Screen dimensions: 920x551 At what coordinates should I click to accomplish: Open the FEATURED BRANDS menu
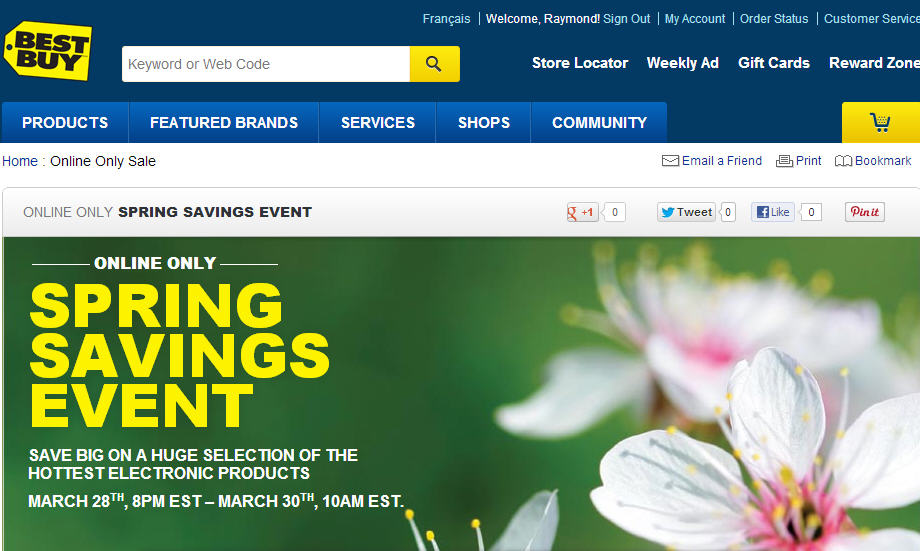(224, 122)
